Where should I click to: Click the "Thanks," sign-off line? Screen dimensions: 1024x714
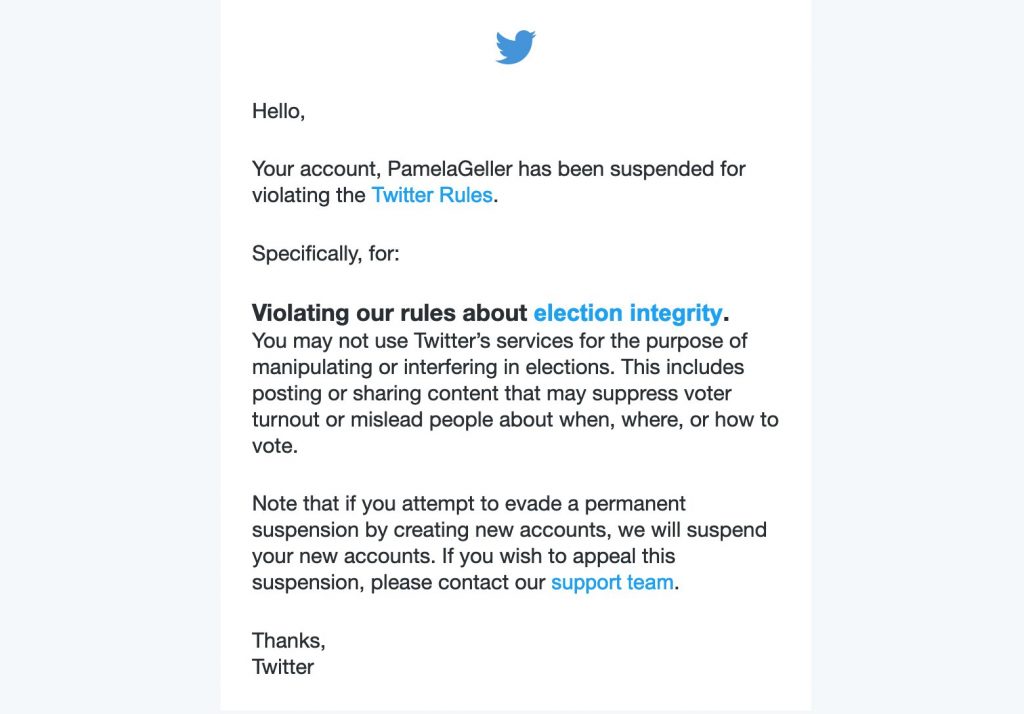click(289, 640)
